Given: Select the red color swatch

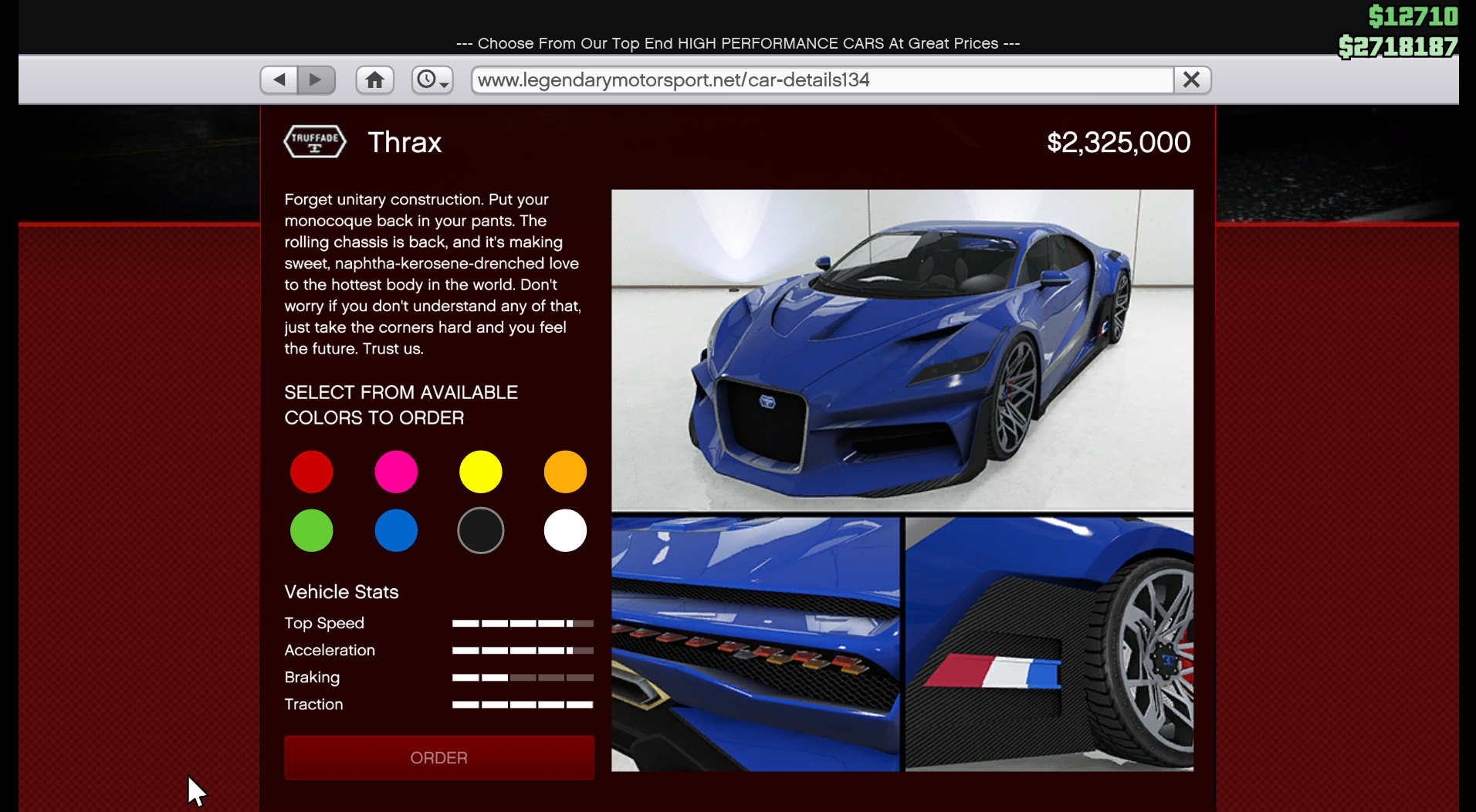Looking at the screenshot, I should click(311, 472).
